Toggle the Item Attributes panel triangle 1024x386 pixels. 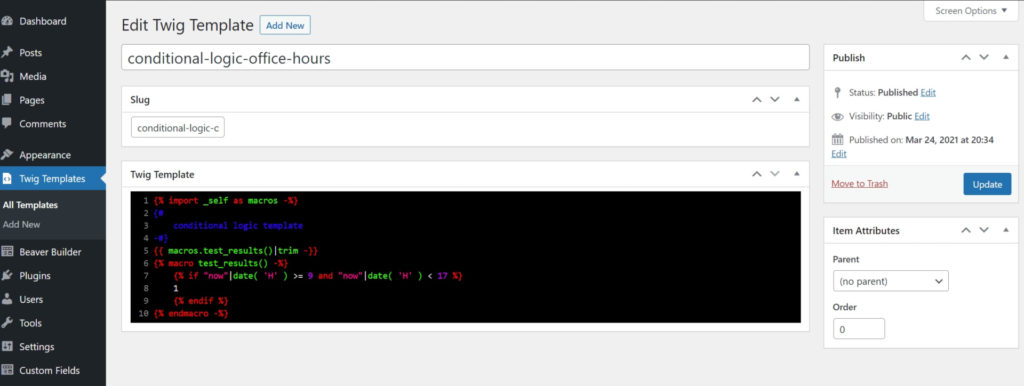pyautogui.click(x=1006, y=231)
